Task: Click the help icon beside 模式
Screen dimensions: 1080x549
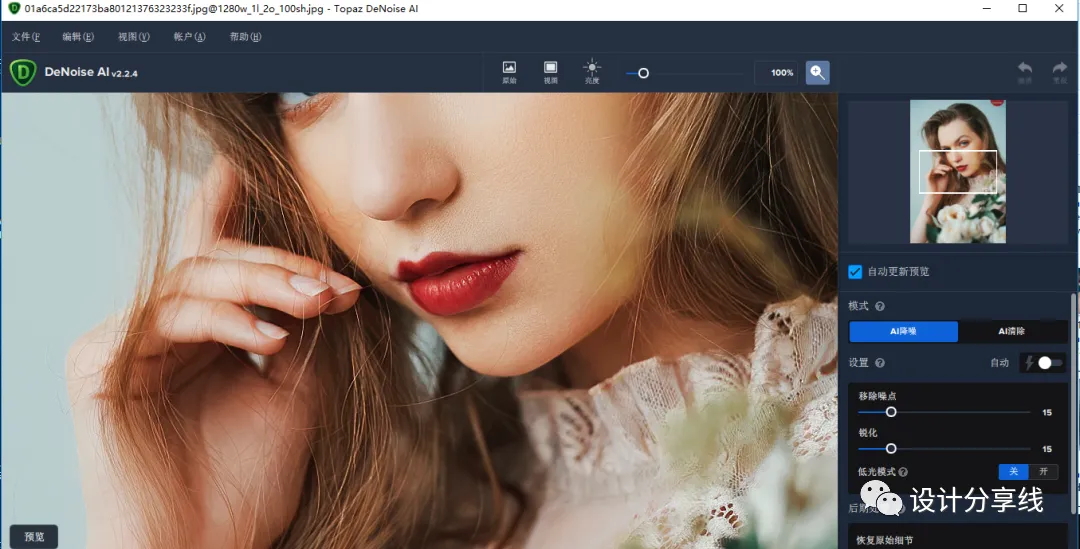Action: [x=880, y=307]
